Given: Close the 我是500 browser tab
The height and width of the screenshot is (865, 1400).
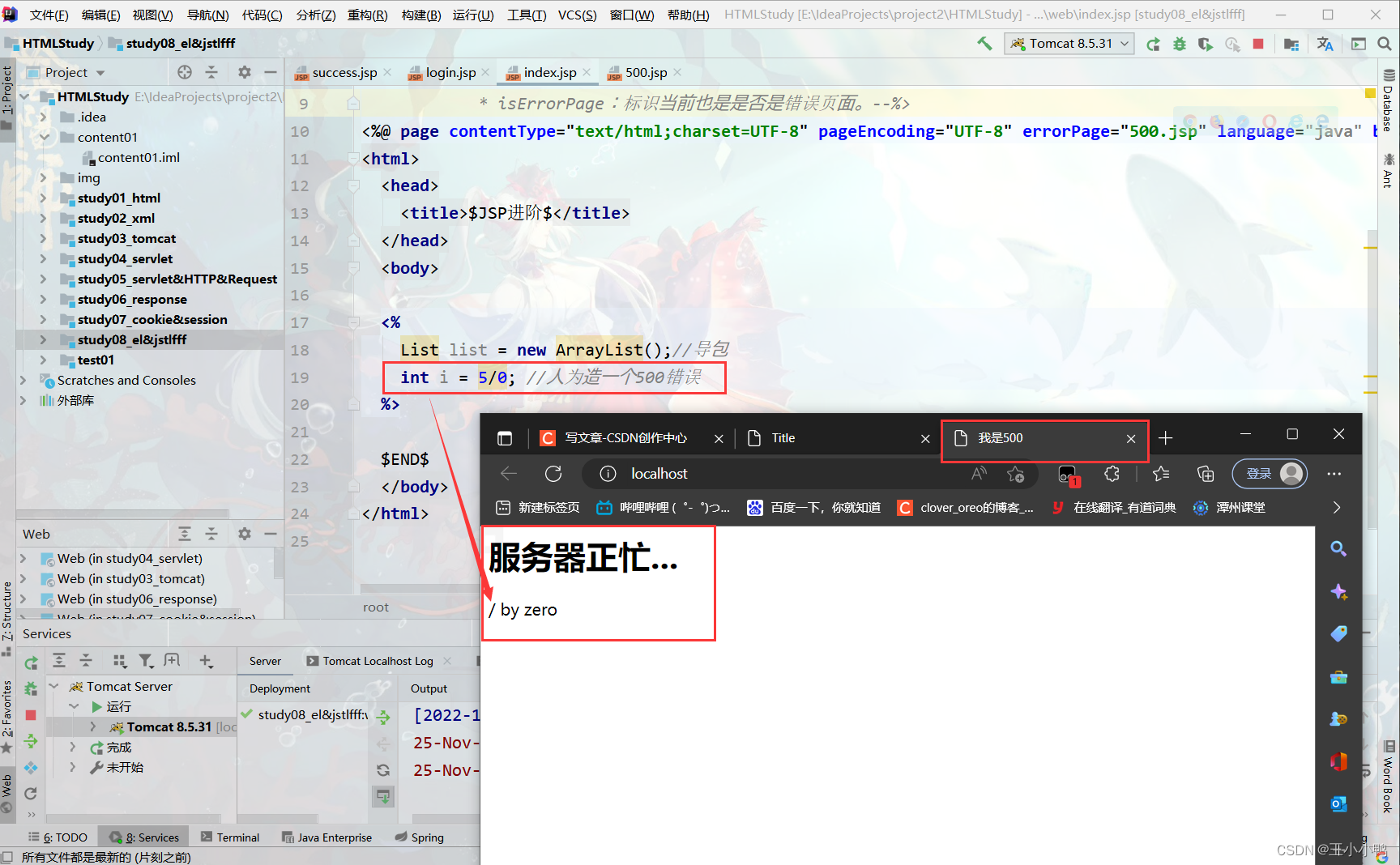Looking at the screenshot, I should point(1131,438).
